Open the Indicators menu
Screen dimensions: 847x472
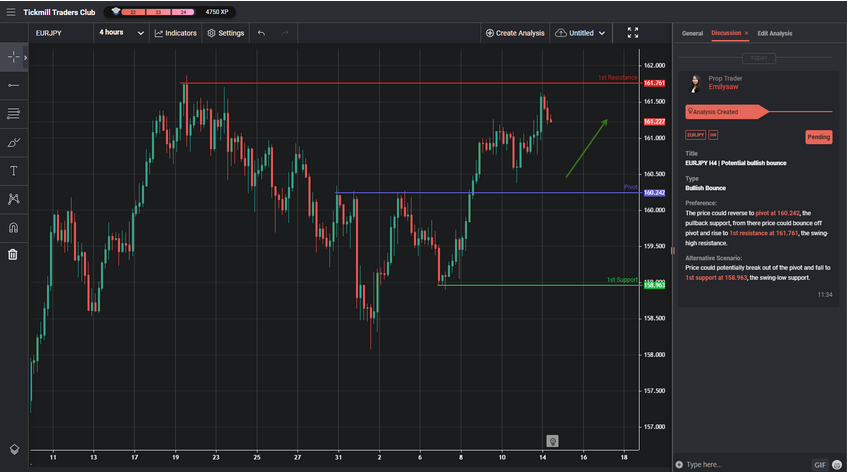pyautogui.click(x=176, y=33)
